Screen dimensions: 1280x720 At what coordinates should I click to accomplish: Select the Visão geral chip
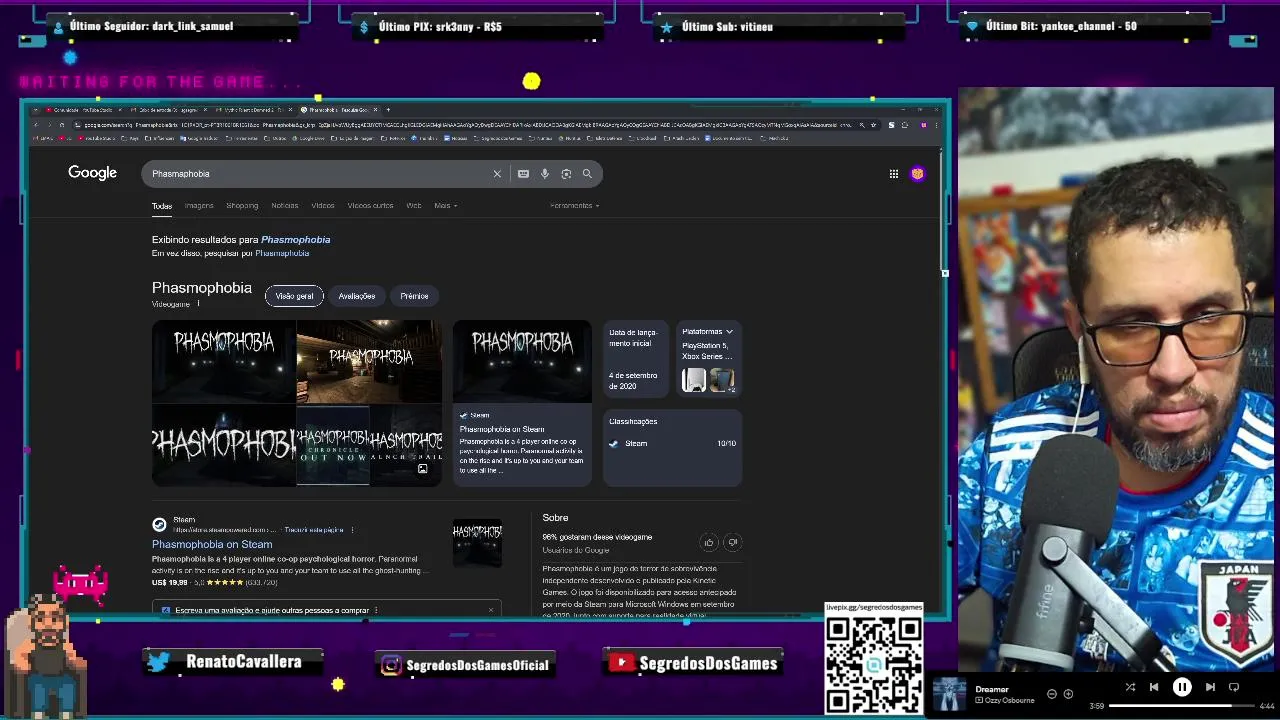point(294,296)
